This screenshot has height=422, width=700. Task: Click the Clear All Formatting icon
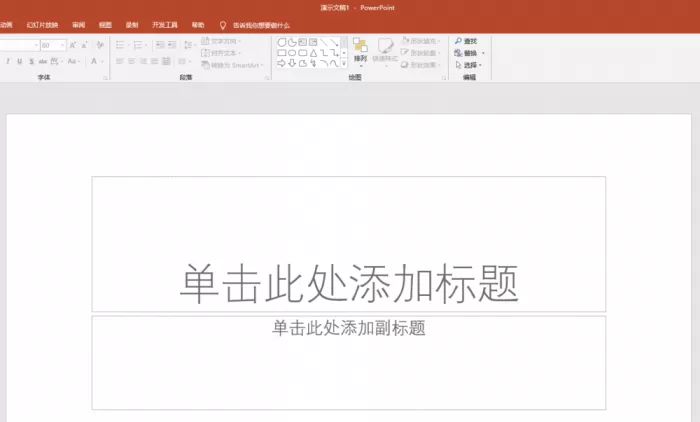point(100,45)
